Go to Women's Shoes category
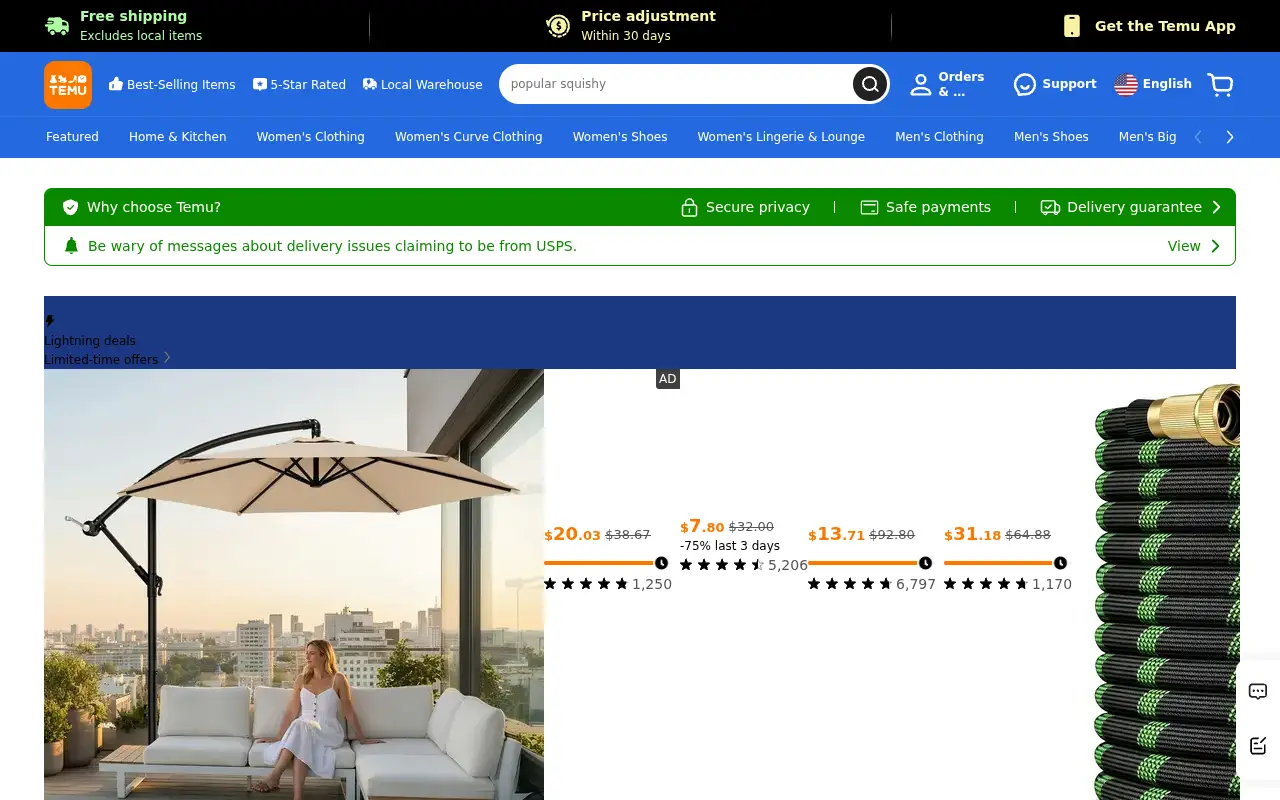The image size is (1280, 800). coord(620,137)
